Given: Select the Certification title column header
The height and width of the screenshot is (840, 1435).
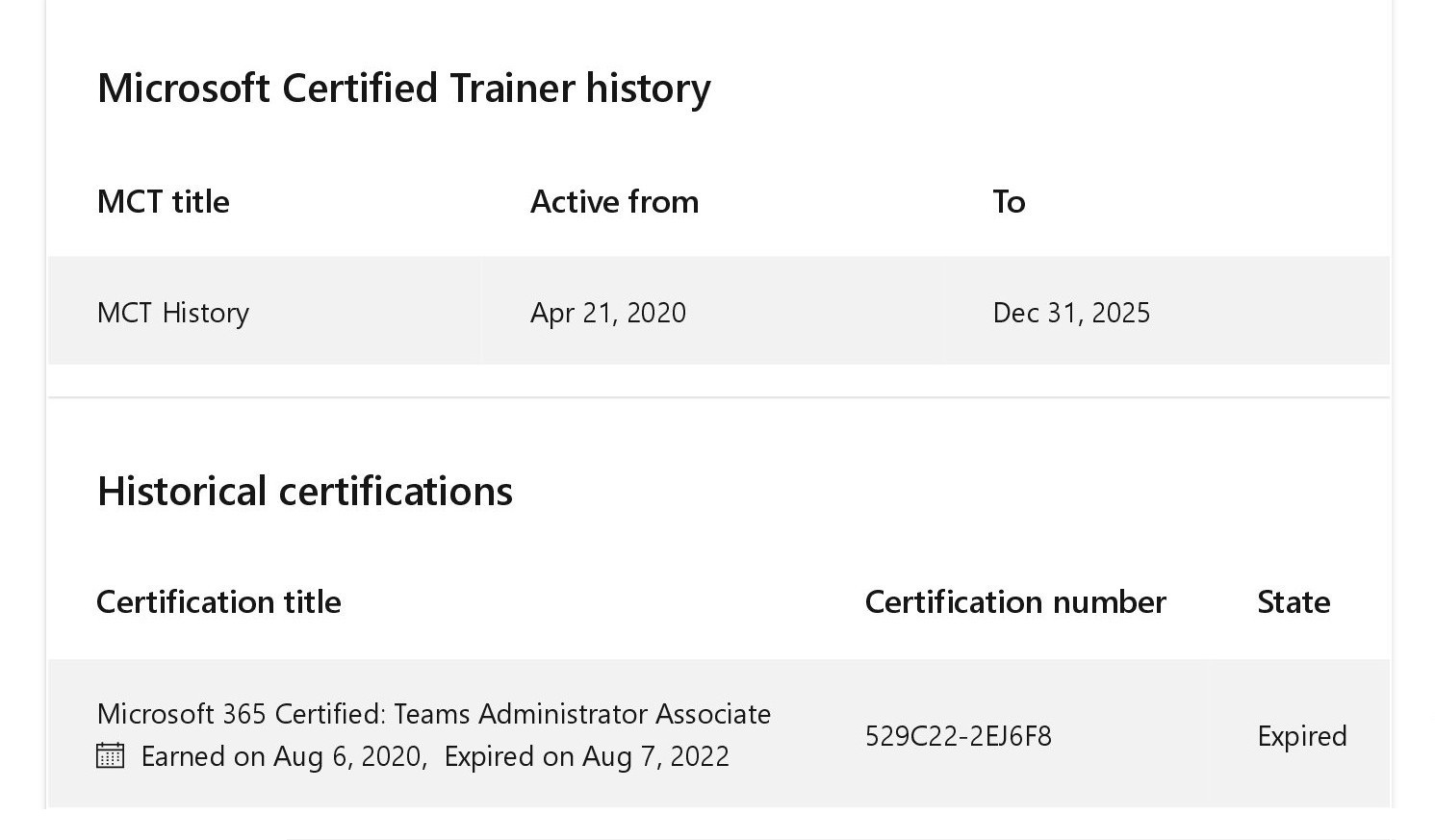Looking at the screenshot, I should pos(218,602).
